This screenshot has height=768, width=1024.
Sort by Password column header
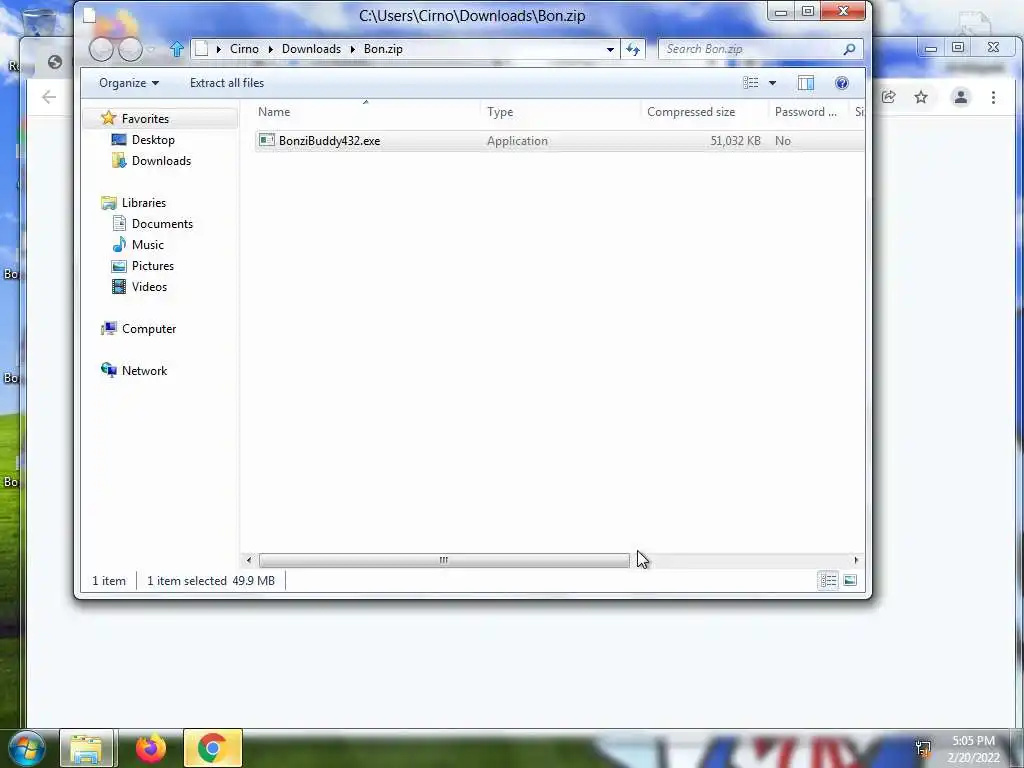(x=809, y=112)
